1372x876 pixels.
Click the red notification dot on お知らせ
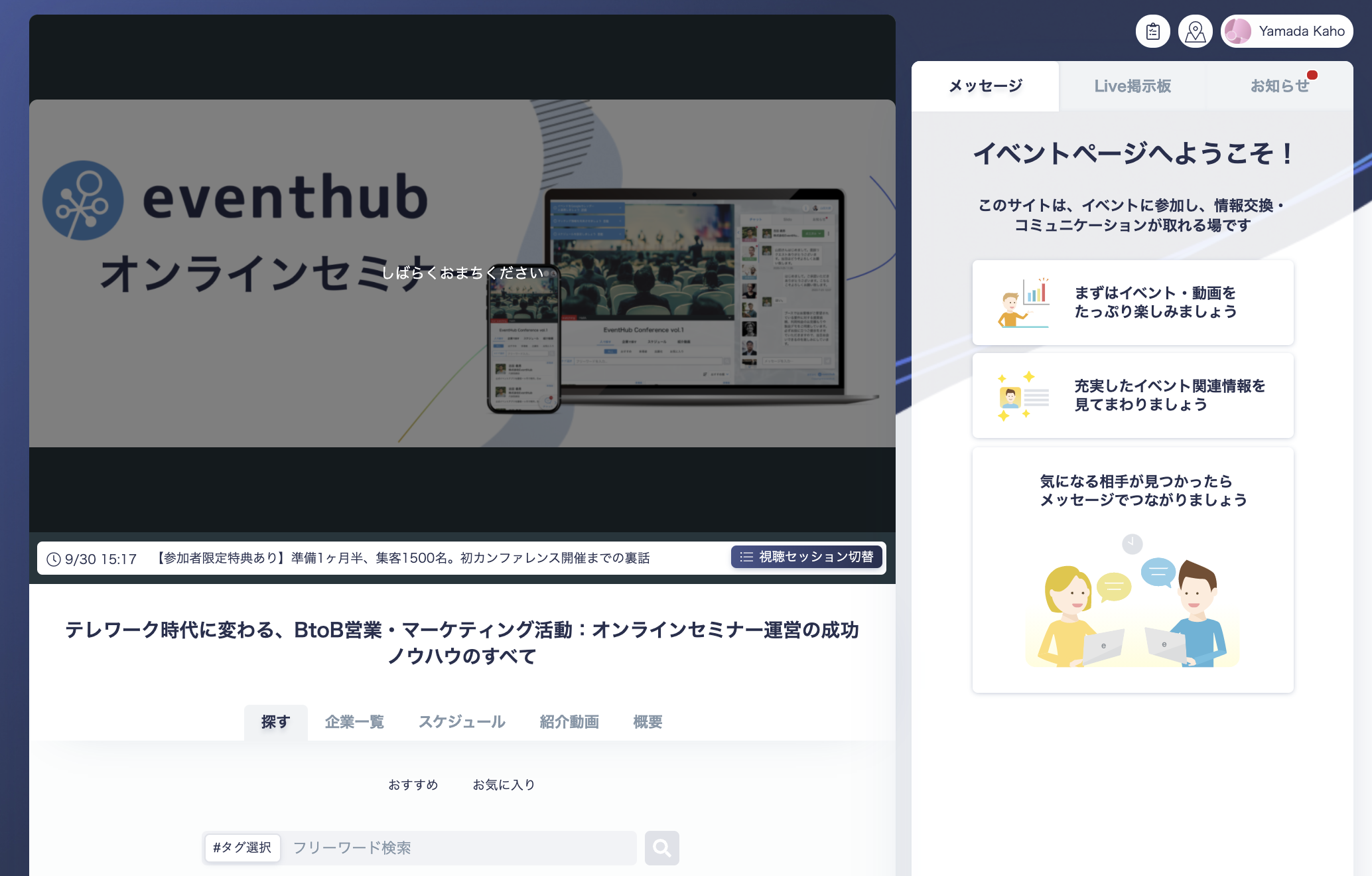[1312, 74]
